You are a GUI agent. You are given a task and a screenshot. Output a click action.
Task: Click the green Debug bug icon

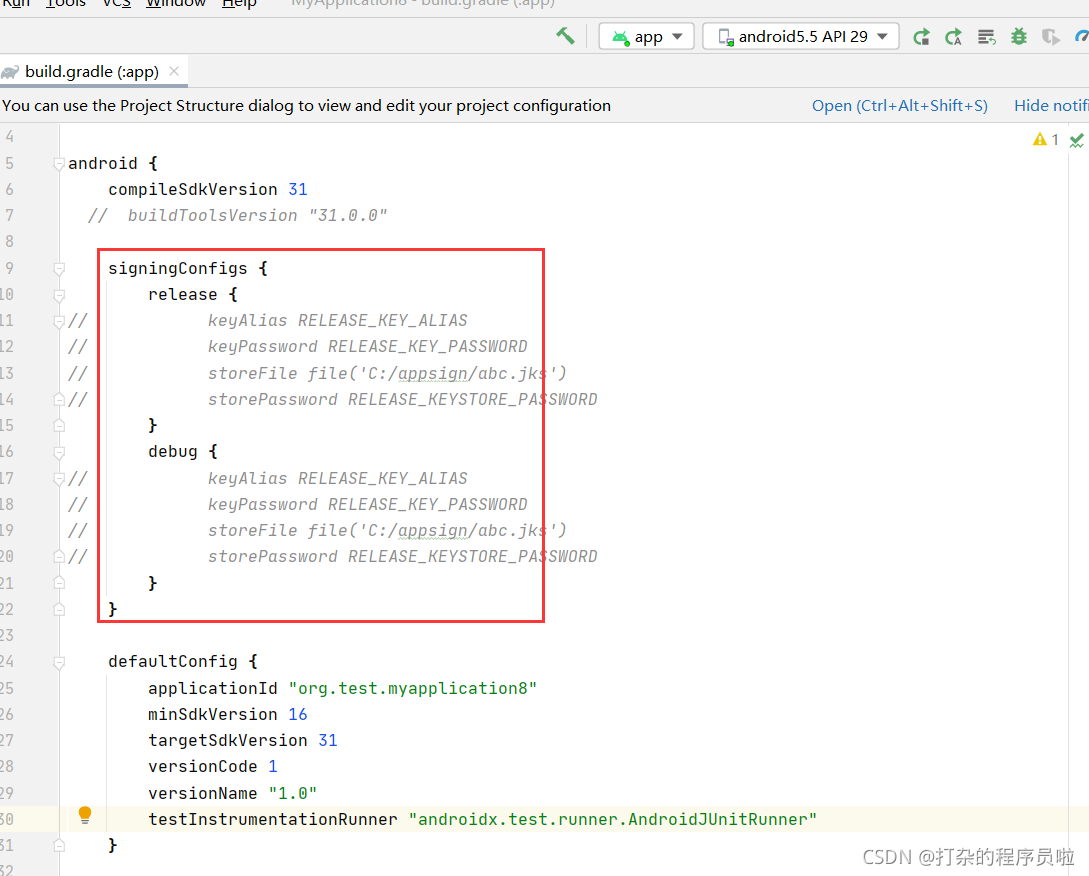click(1019, 37)
